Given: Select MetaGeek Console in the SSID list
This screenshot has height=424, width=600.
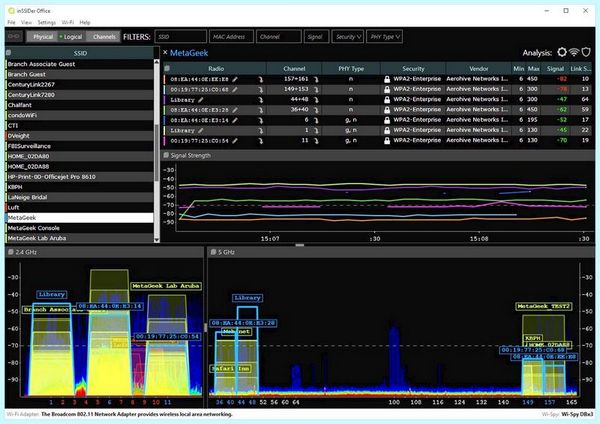Looking at the screenshot, I should [80, 228].
